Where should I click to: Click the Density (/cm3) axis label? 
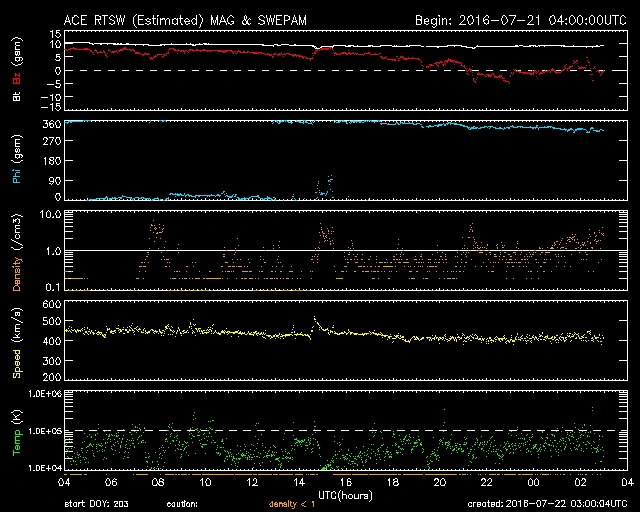pyautogui.click(x=15, y=253)
